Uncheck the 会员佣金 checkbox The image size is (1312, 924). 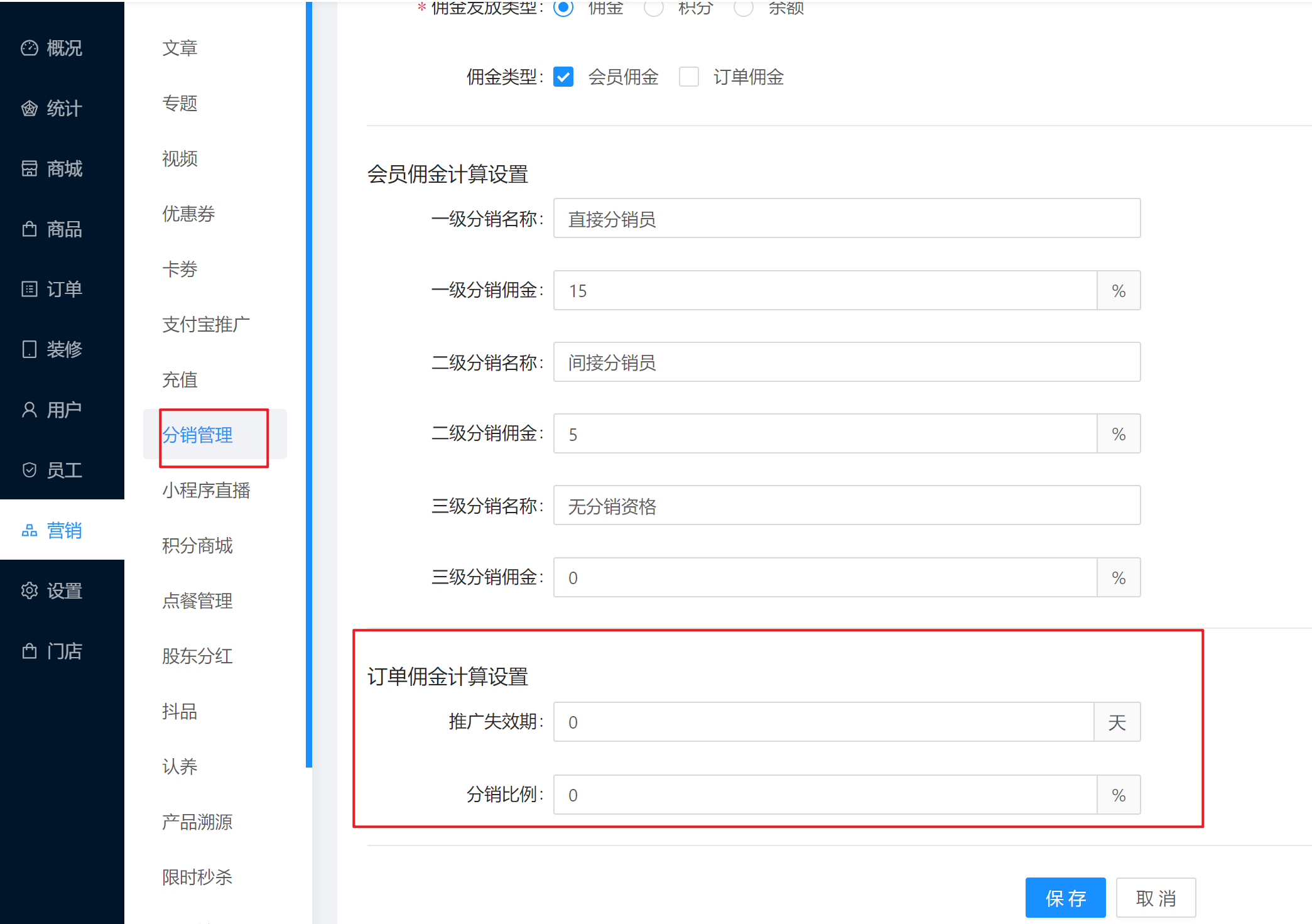563,77
